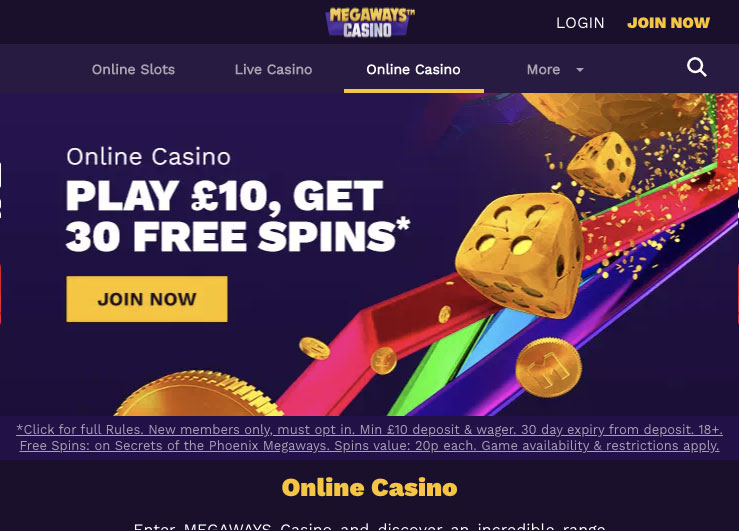Open the Live Casino tab
Screen dimensions: 739x531
(273, 70)
